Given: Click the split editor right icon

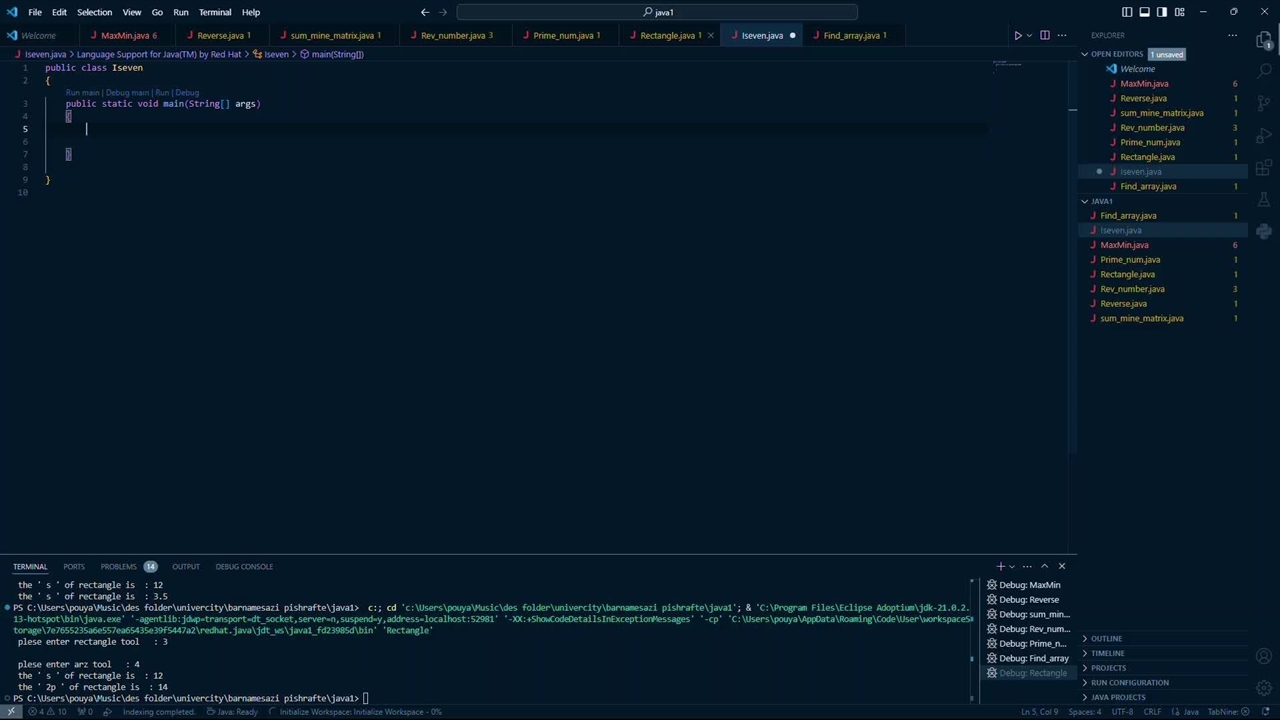Looking at the screenshot, I should (x=1045, y=36).
